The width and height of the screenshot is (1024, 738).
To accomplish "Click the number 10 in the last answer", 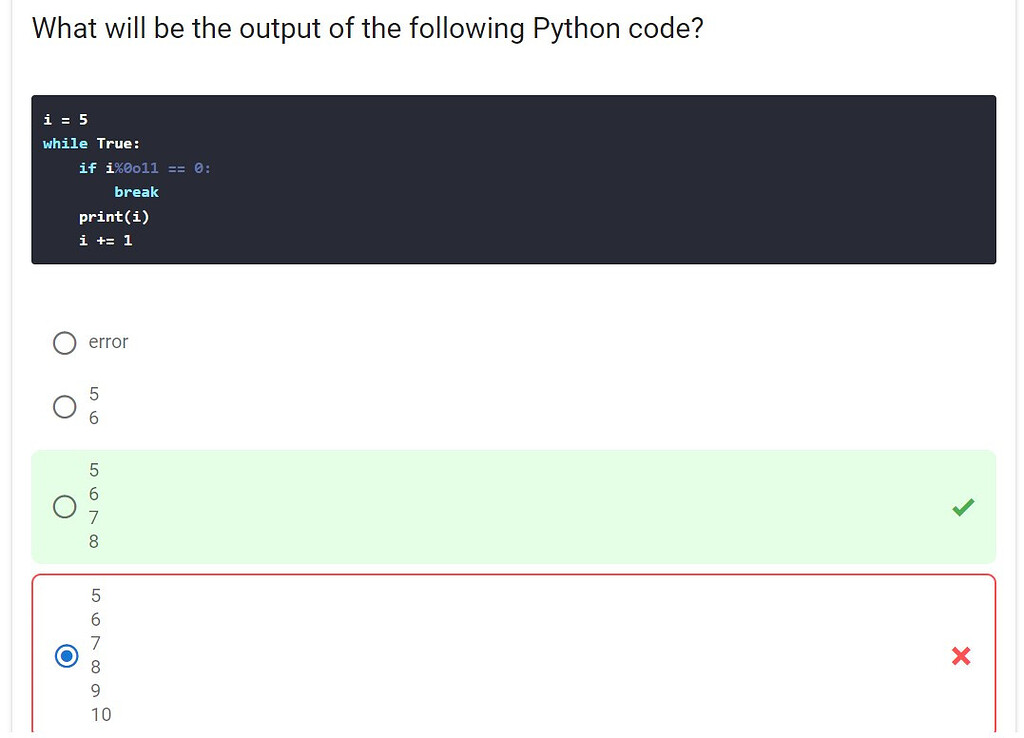I will pos(100,714).
